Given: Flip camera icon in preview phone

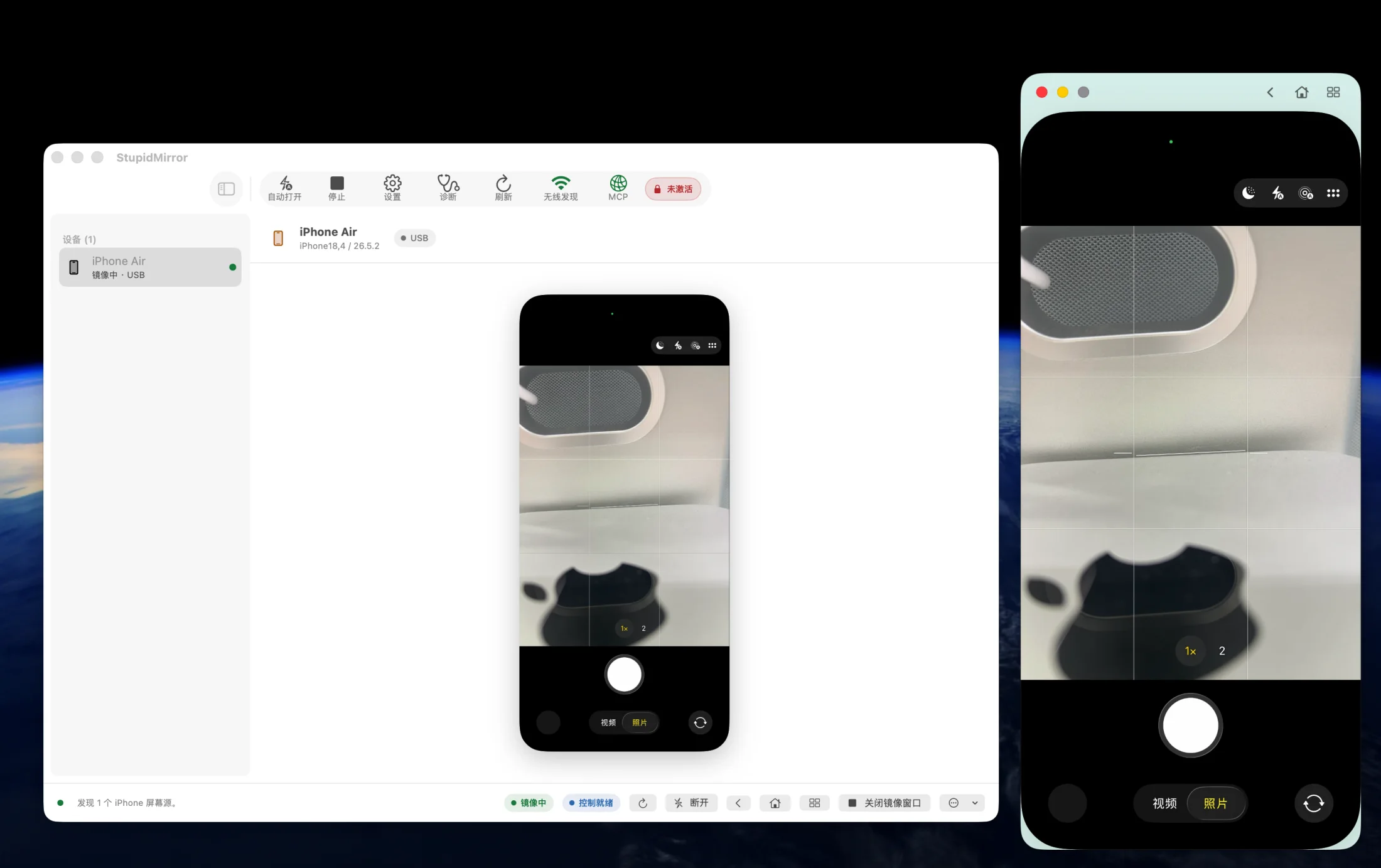Looking at the screenshot, I should 700,722.
